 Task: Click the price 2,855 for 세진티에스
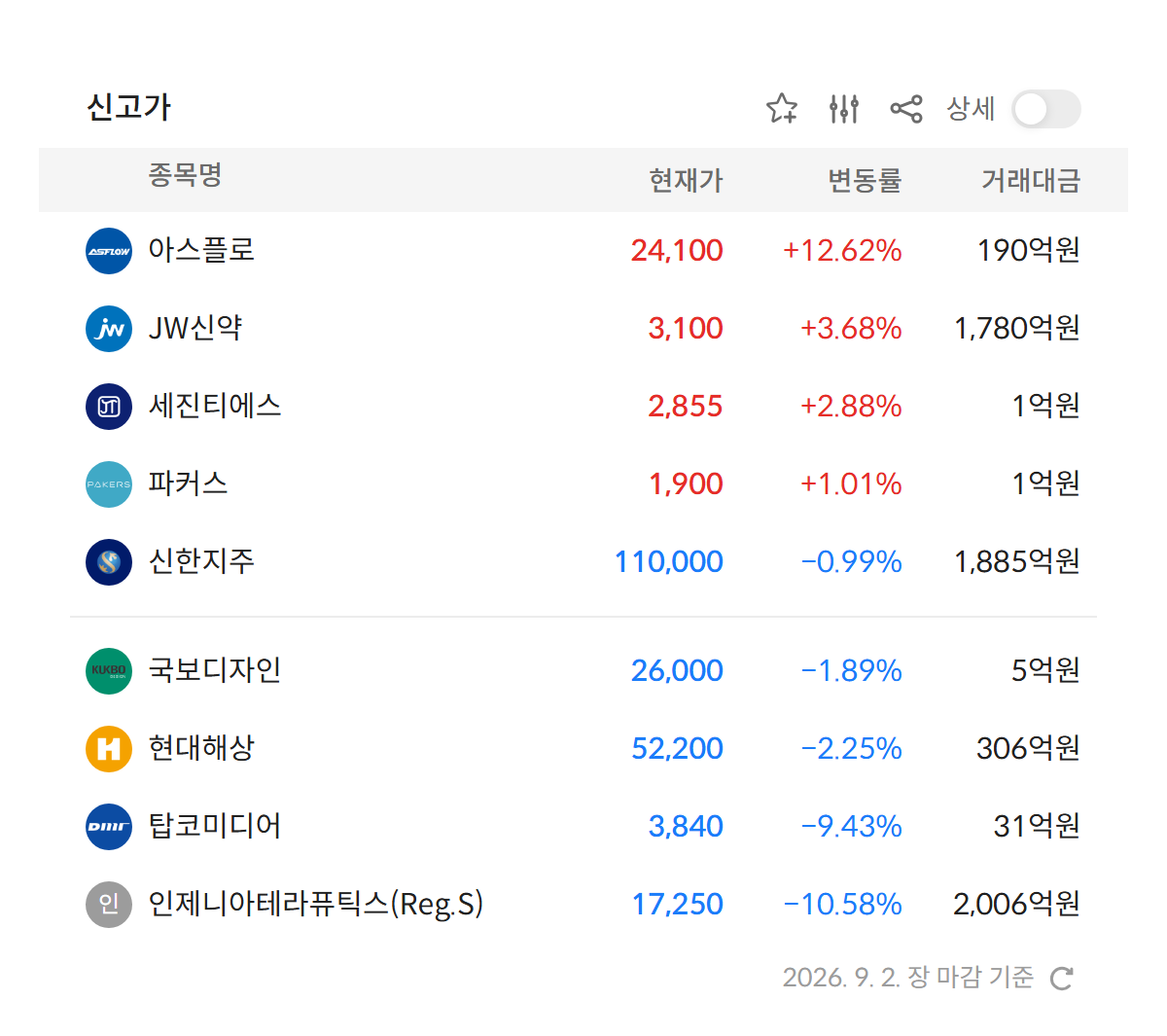(686, 407)
